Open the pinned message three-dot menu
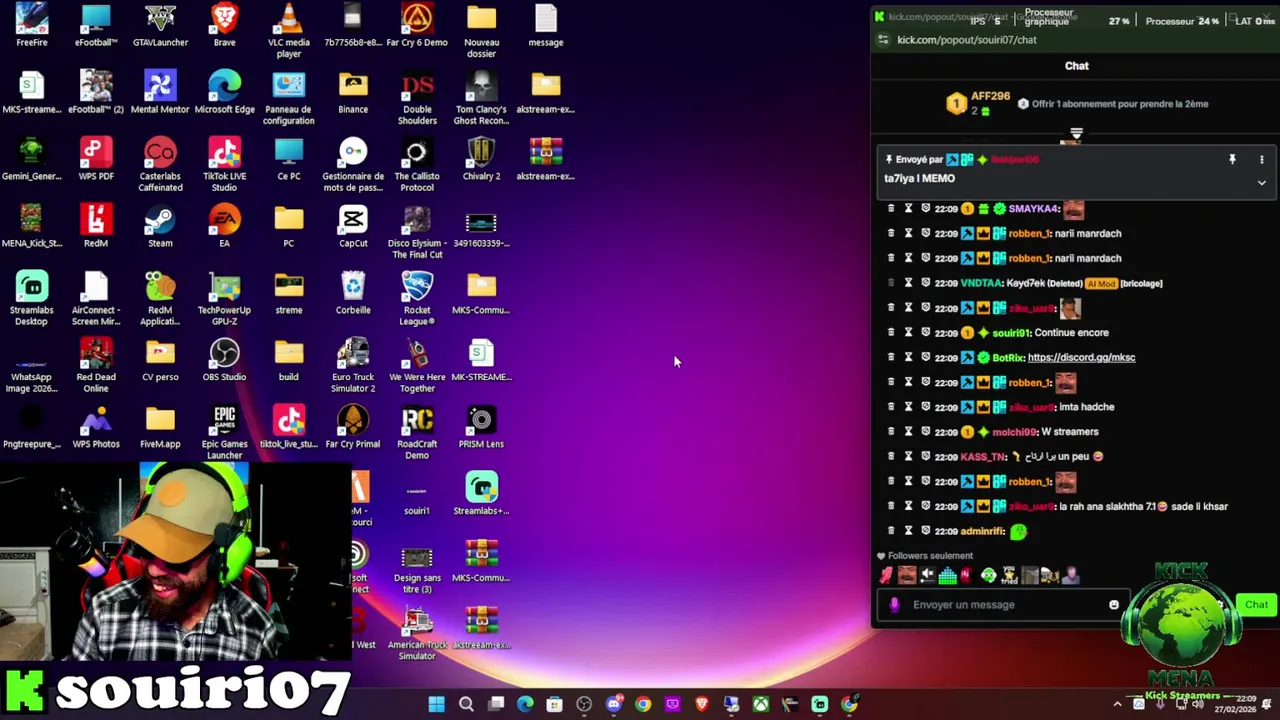 pos(1262,159)
